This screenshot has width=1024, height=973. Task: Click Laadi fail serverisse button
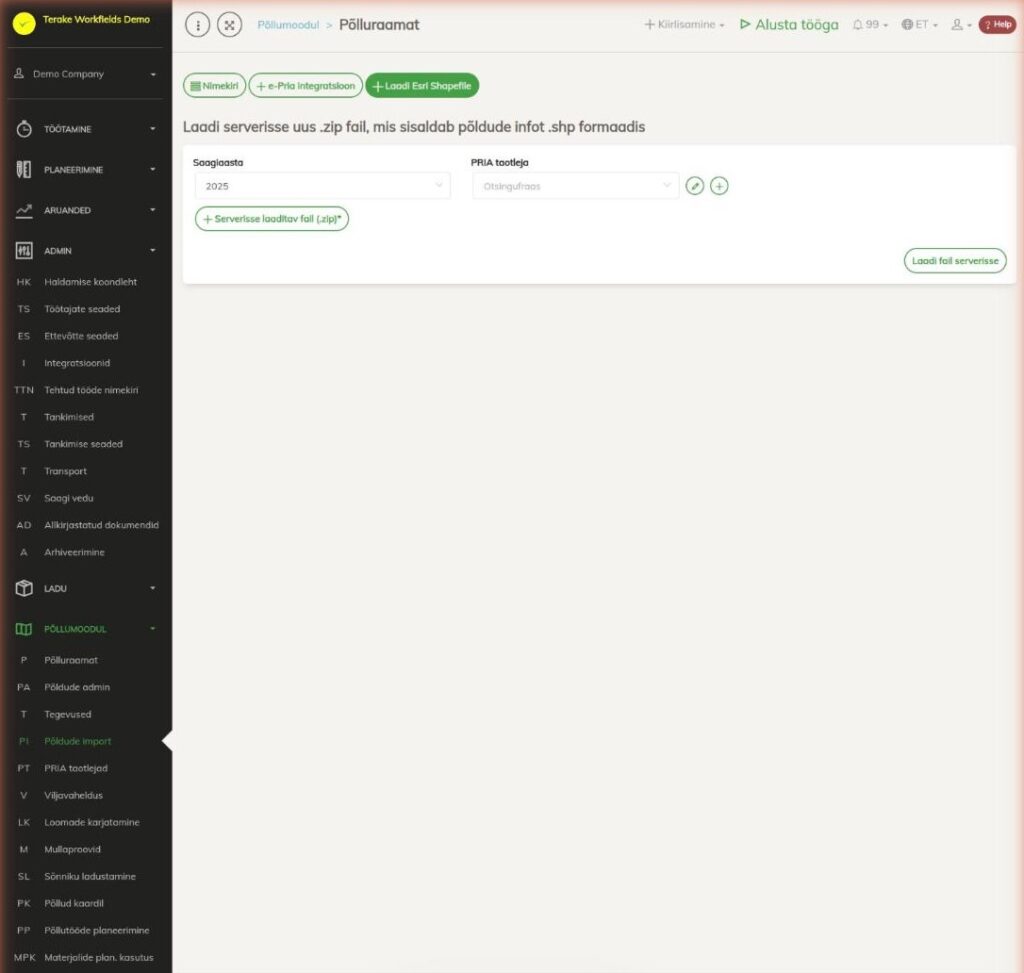[955, 261]
